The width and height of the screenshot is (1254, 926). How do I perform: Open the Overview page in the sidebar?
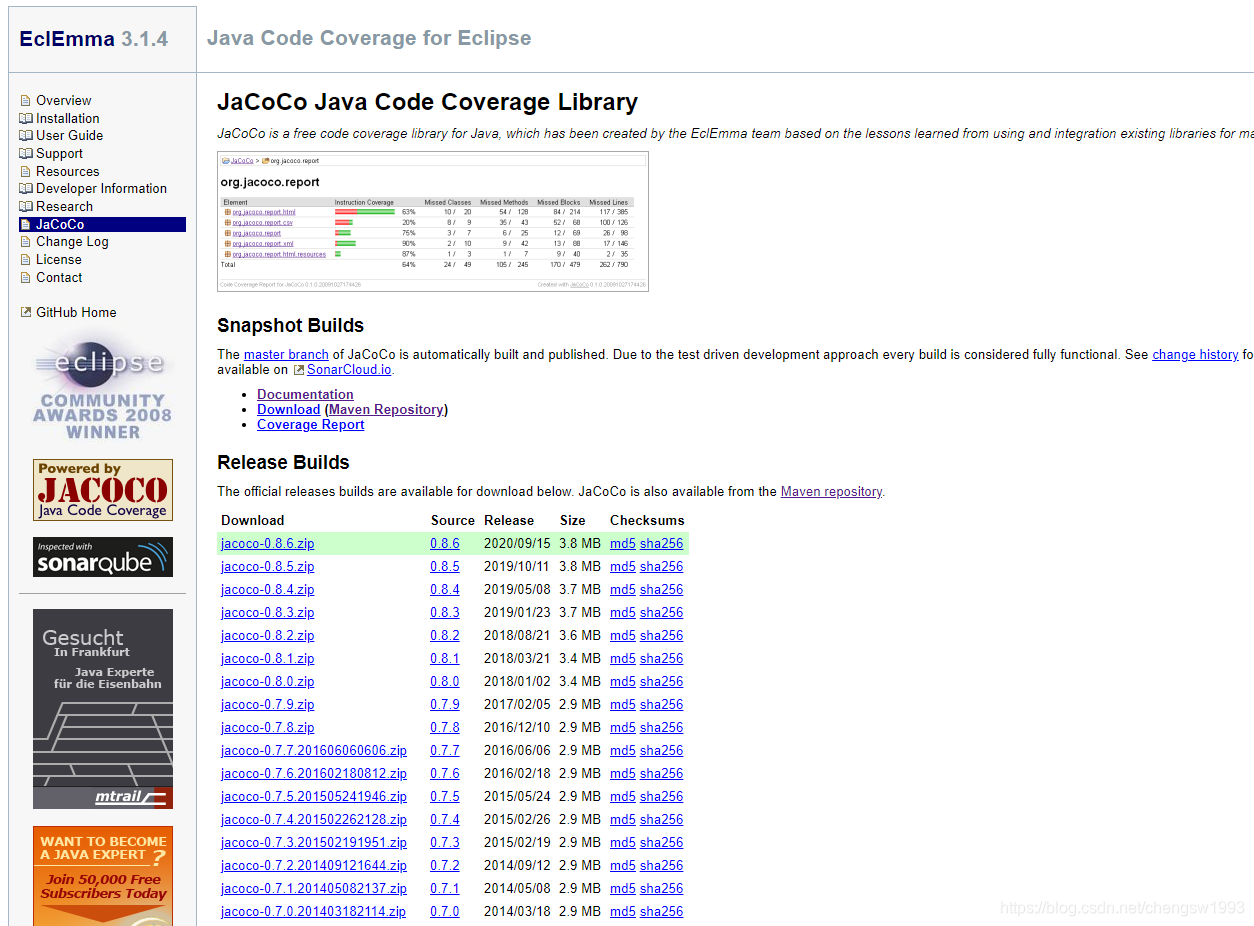pyautogui.click(x=63, y=100)
